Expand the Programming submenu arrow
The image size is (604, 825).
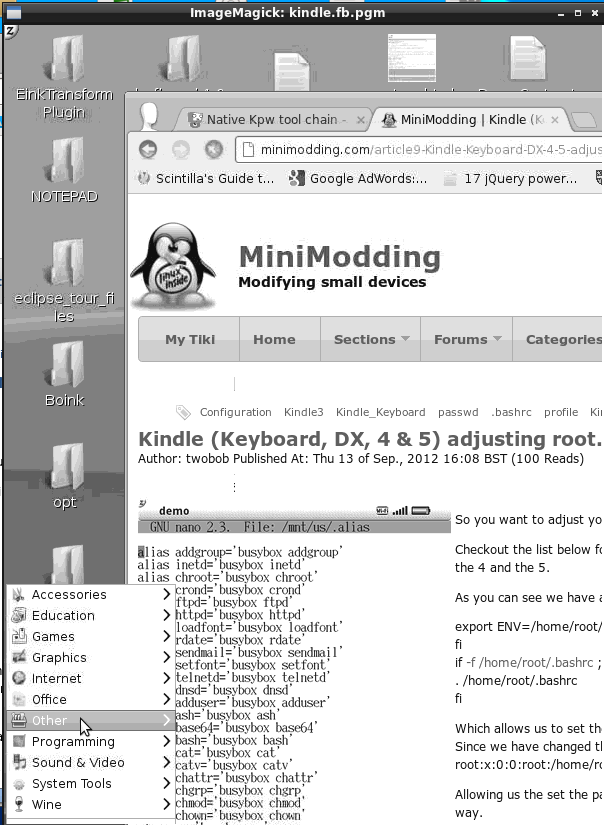166,741
